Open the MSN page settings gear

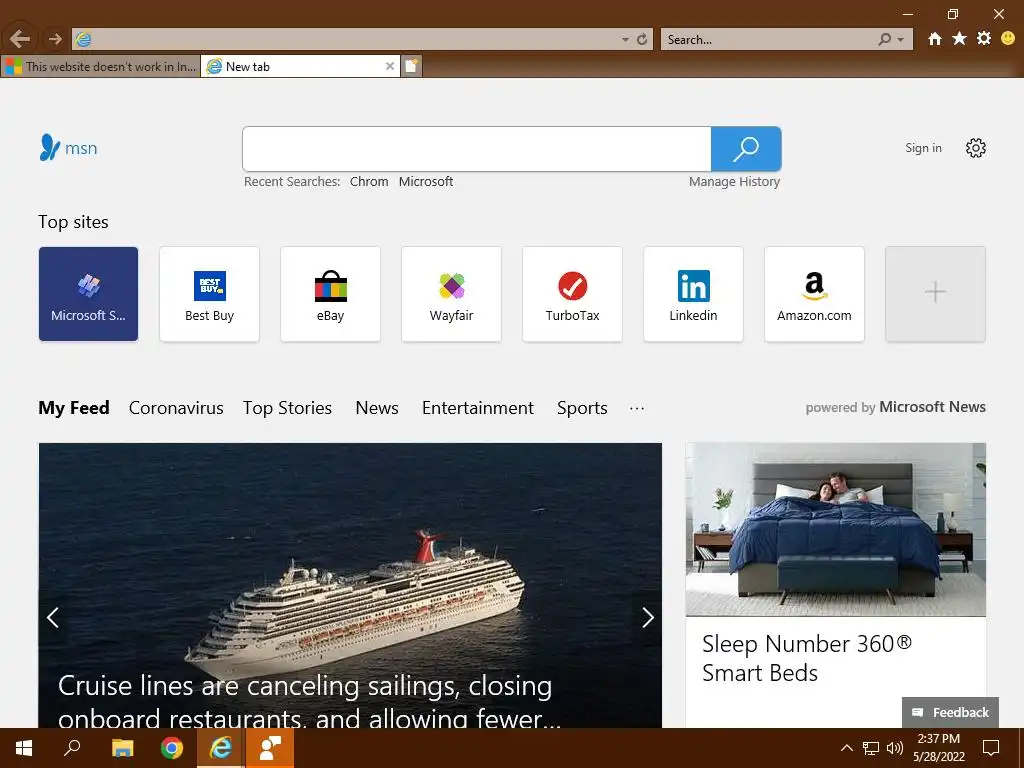976,148
